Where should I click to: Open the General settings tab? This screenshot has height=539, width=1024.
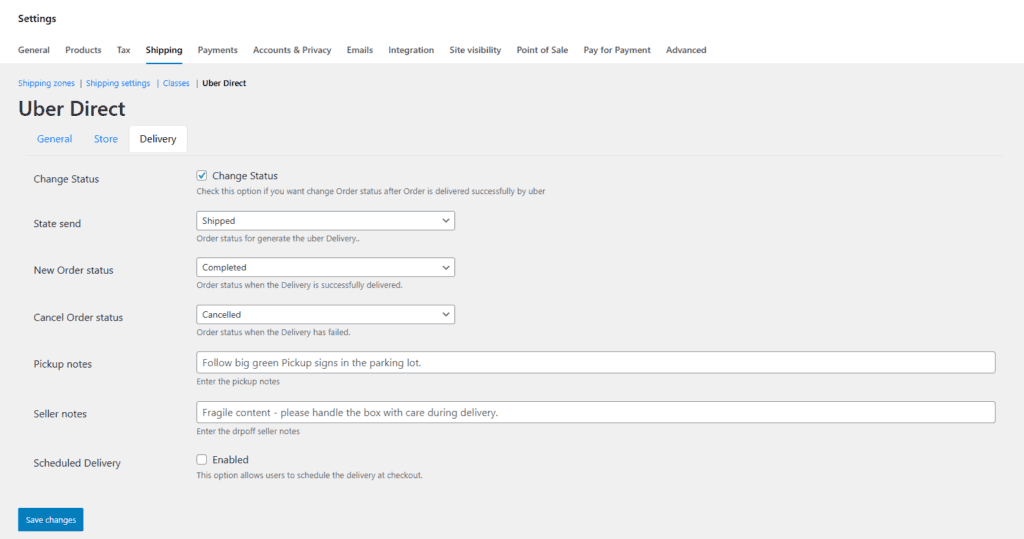click(33, 50)
